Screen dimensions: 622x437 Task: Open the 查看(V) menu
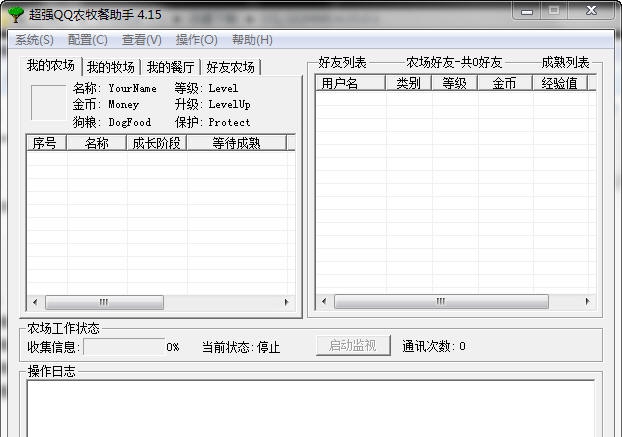pos(142,40)
